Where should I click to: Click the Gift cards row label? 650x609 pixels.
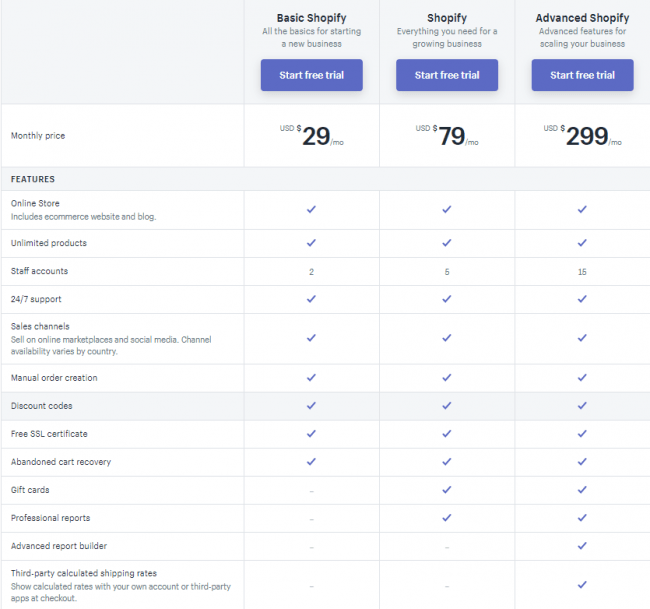pyautogui.click(x=30, y=490)
